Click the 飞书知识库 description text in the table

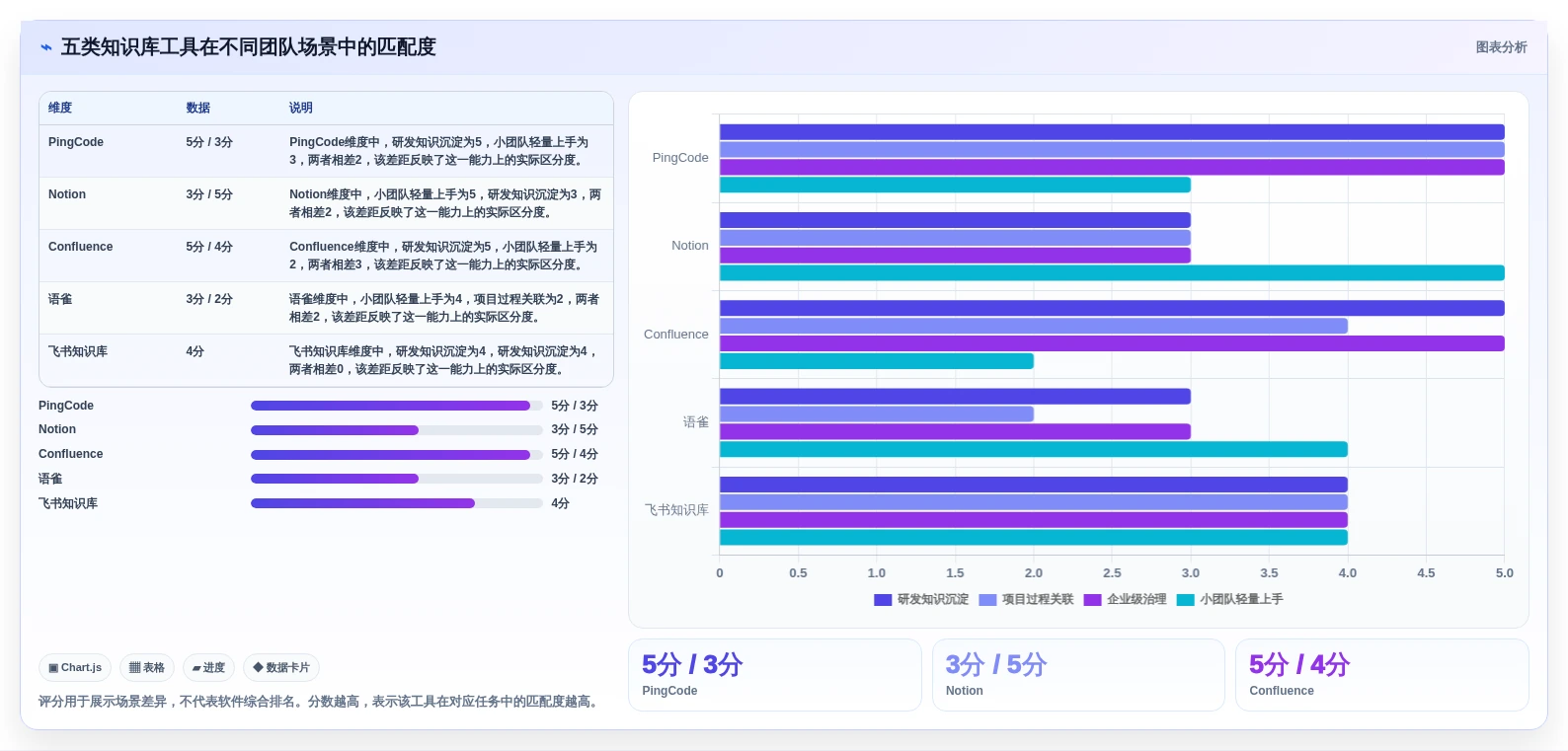tap(443, 360)
